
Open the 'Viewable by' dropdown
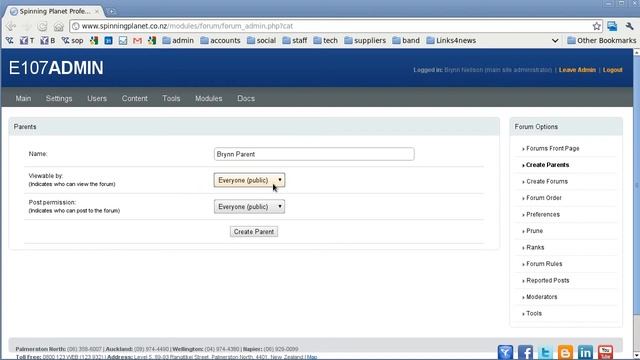(x=249, y=180)
